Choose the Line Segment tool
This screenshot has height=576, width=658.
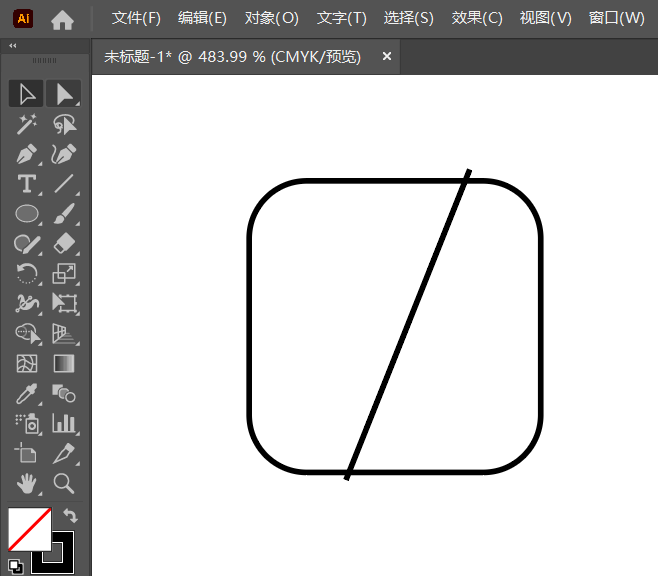tap(64, 184)
